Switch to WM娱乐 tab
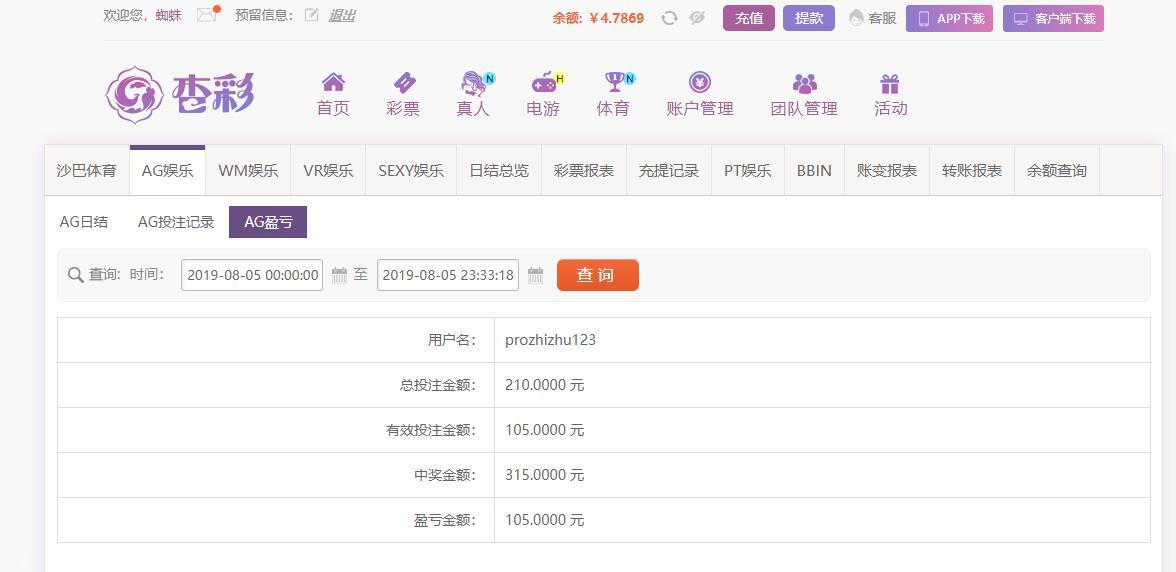 [248, 170]
